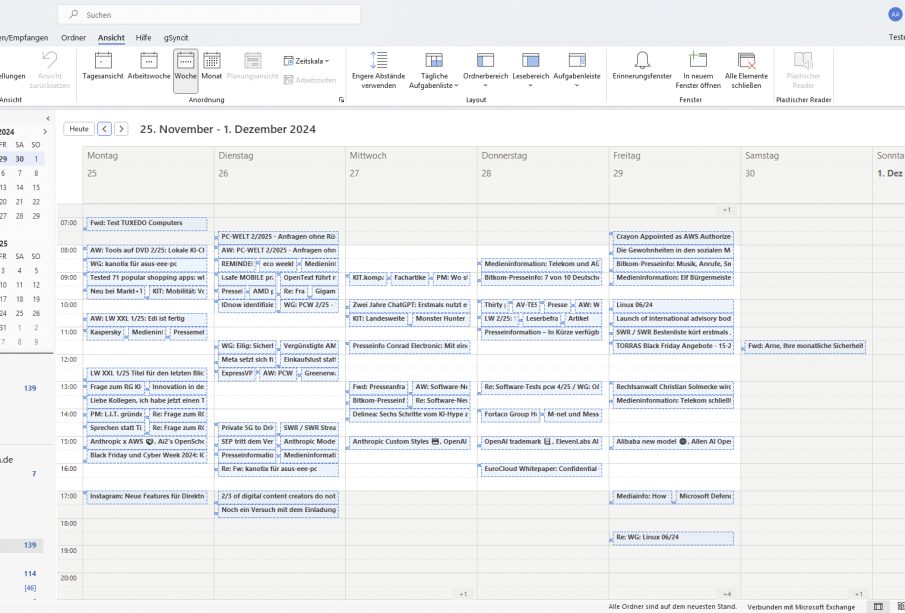Advance mini calendar to next month

pos(45,132)
